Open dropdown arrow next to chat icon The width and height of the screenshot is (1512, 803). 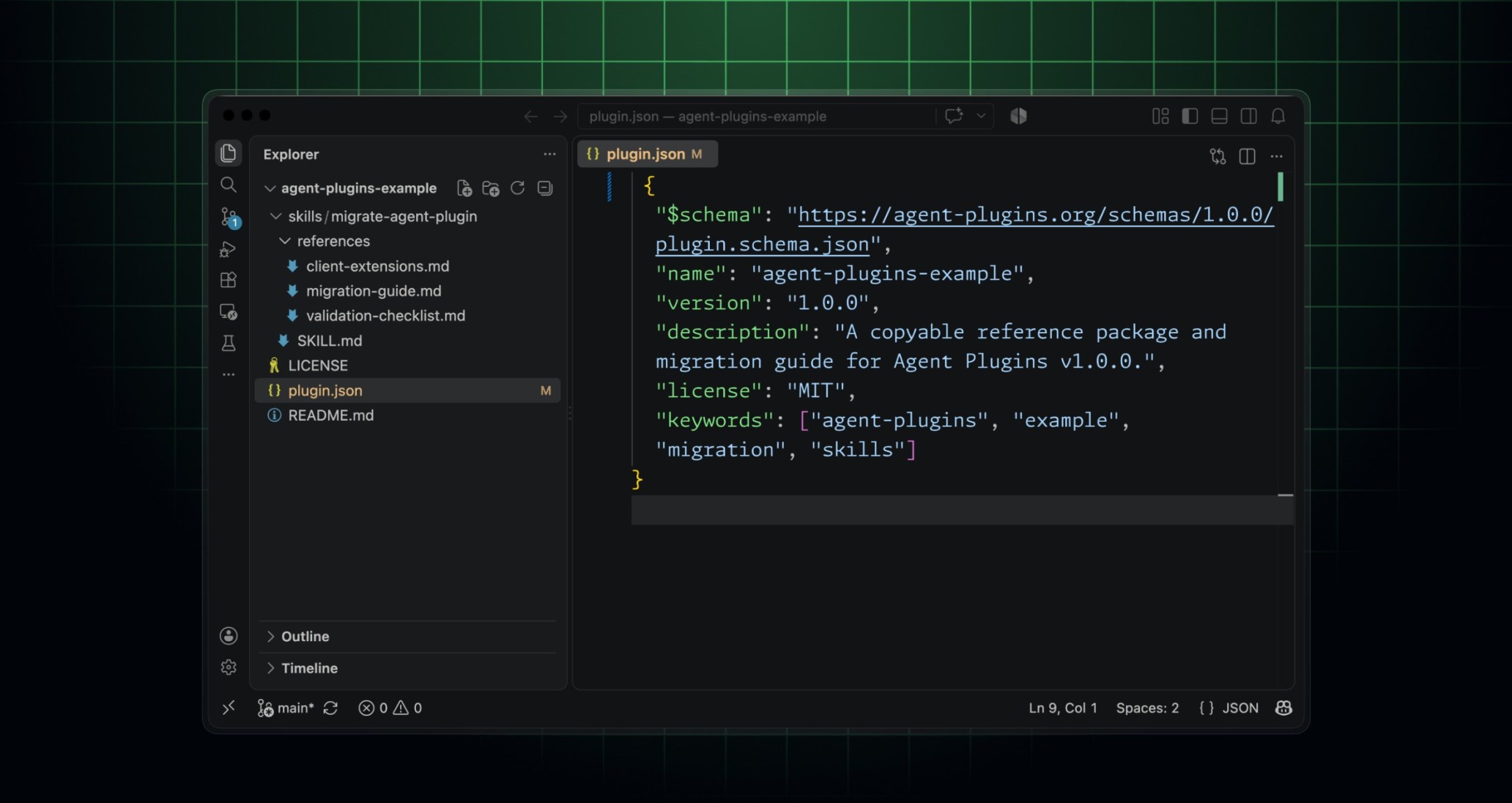point(981,116)
